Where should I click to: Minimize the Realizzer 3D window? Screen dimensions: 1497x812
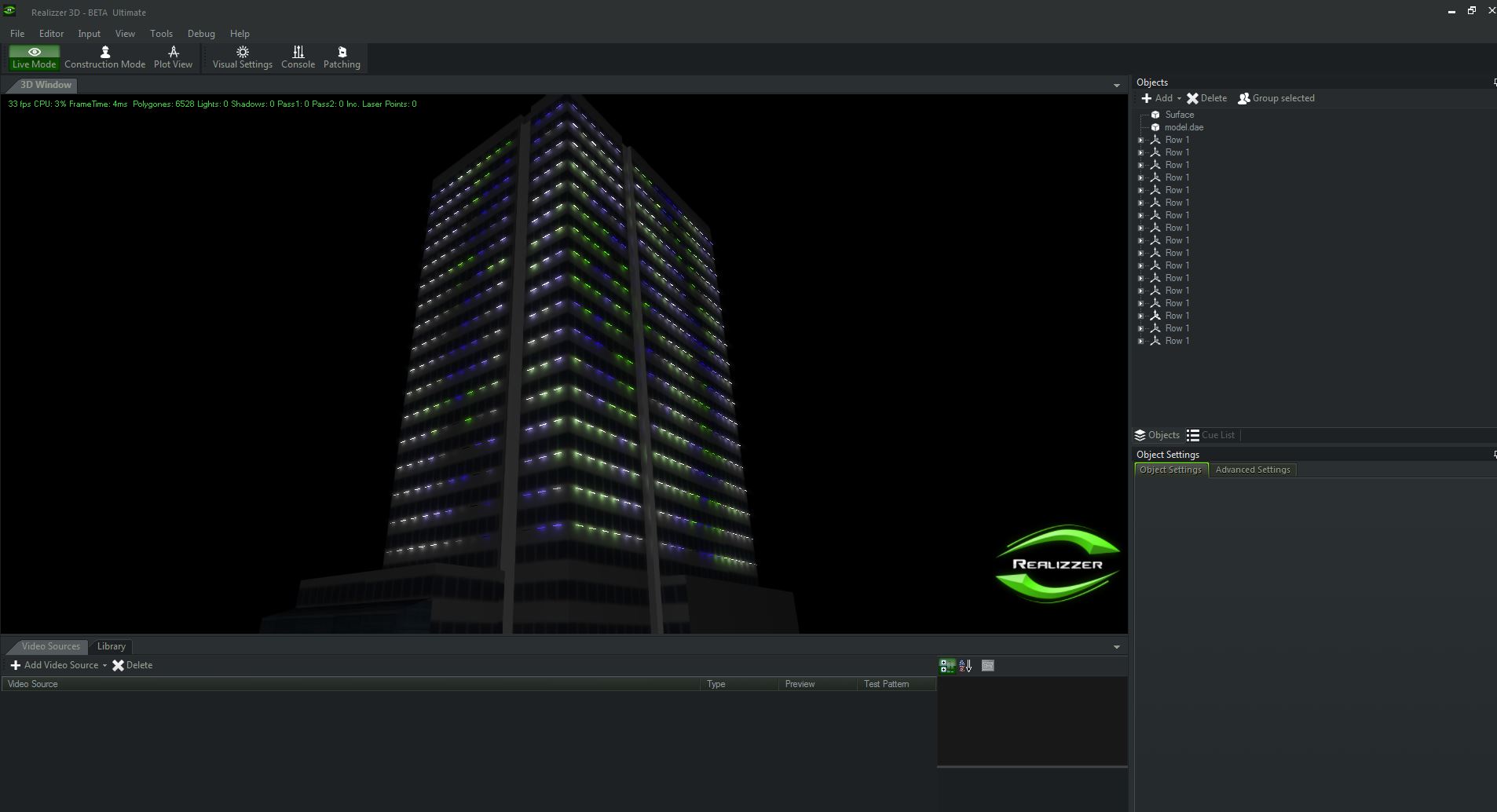coord(1451,11)
